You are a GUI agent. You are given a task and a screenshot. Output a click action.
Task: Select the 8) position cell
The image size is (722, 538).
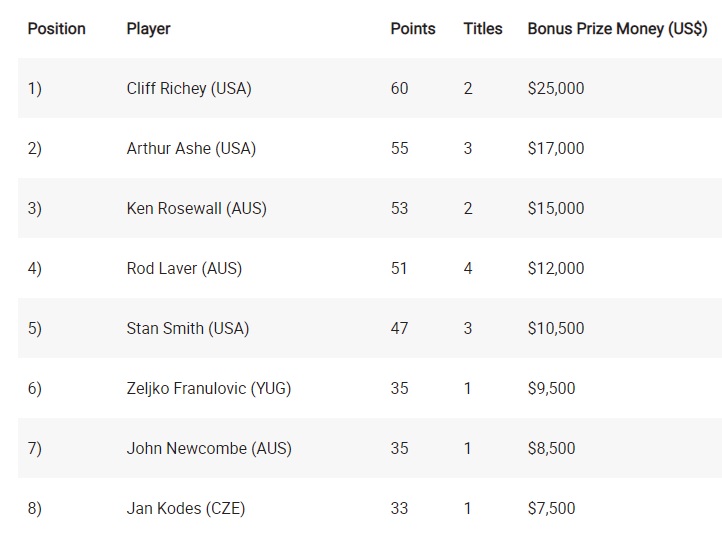point(35,508)
